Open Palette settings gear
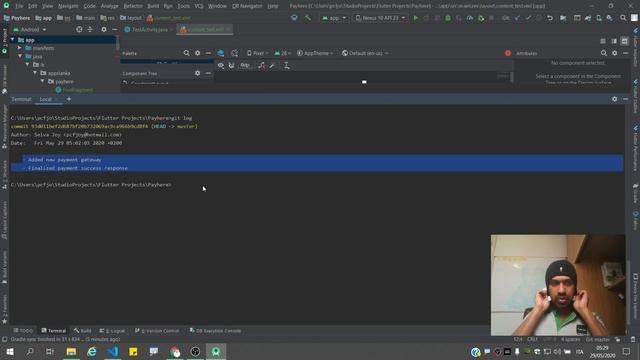Viewport: 640px width, 360px height. pos(198,53)
